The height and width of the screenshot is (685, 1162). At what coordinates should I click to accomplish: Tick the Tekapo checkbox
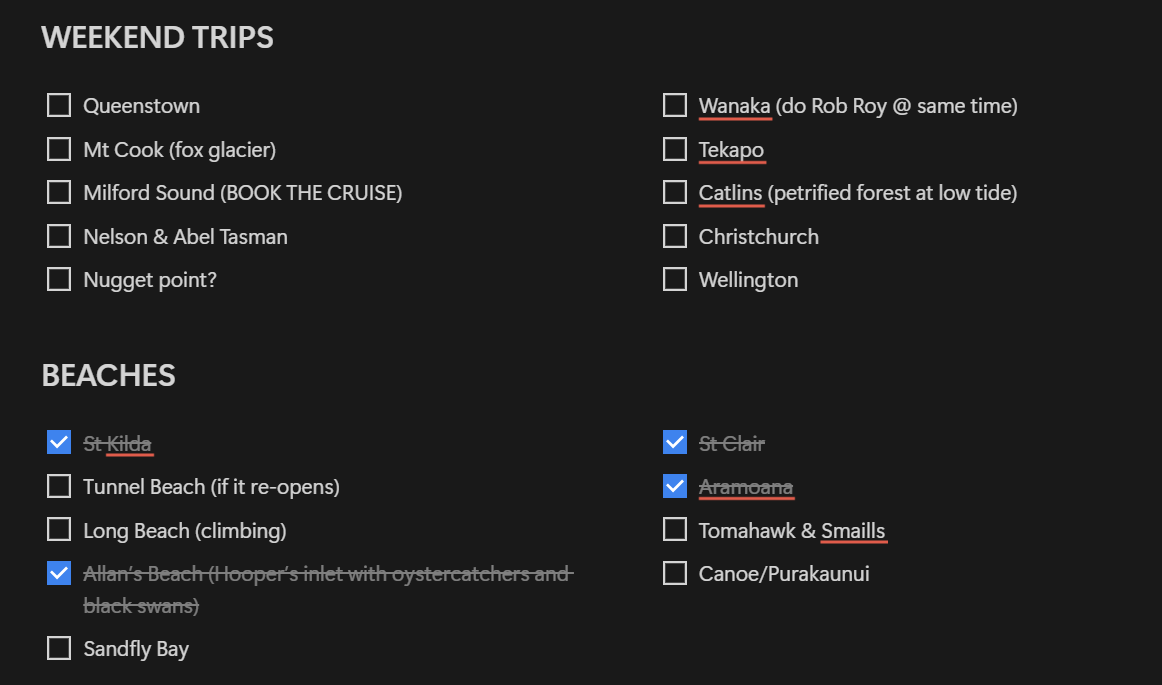(675, 149)
